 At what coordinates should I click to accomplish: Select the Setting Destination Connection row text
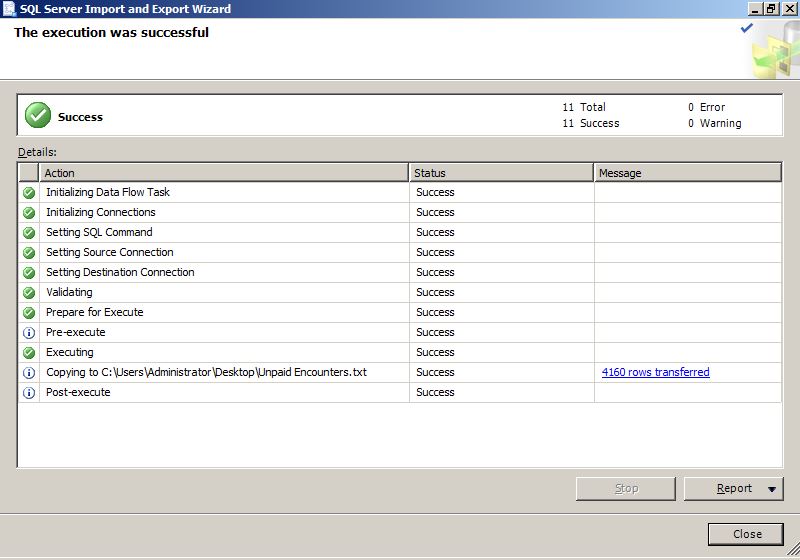120,272
